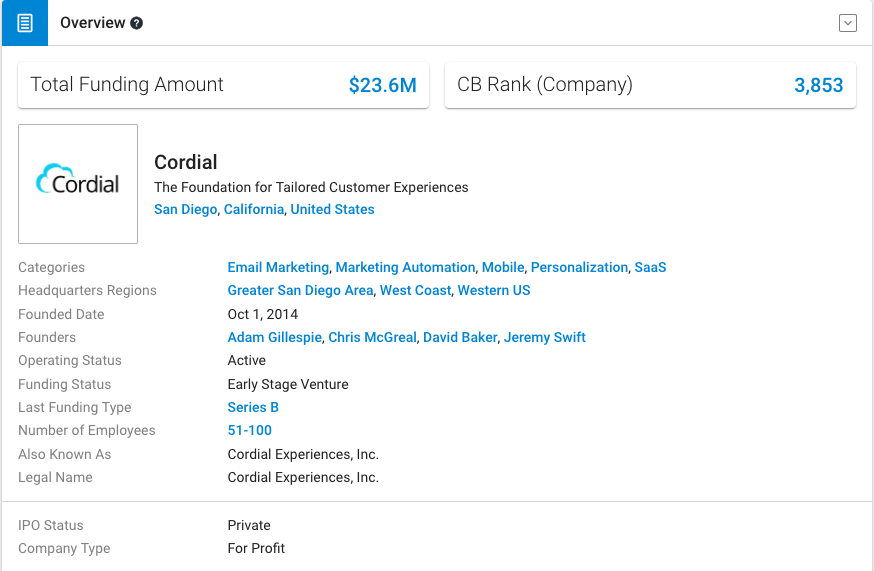Click the Also Known As 'Cordial Experiences, Inc.' value

click(x=303, y=454)
